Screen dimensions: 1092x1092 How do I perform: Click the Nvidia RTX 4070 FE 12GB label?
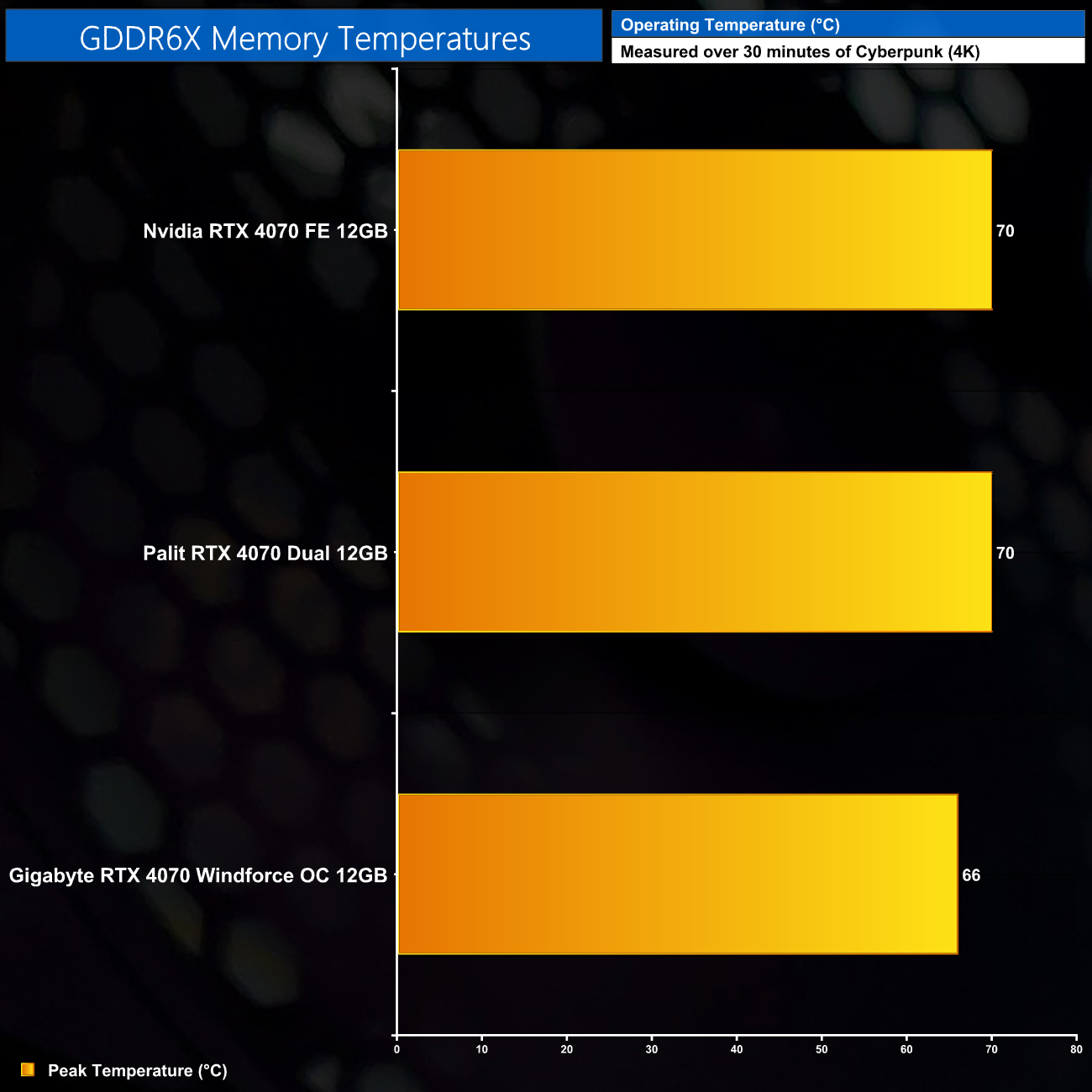(265, 231)
